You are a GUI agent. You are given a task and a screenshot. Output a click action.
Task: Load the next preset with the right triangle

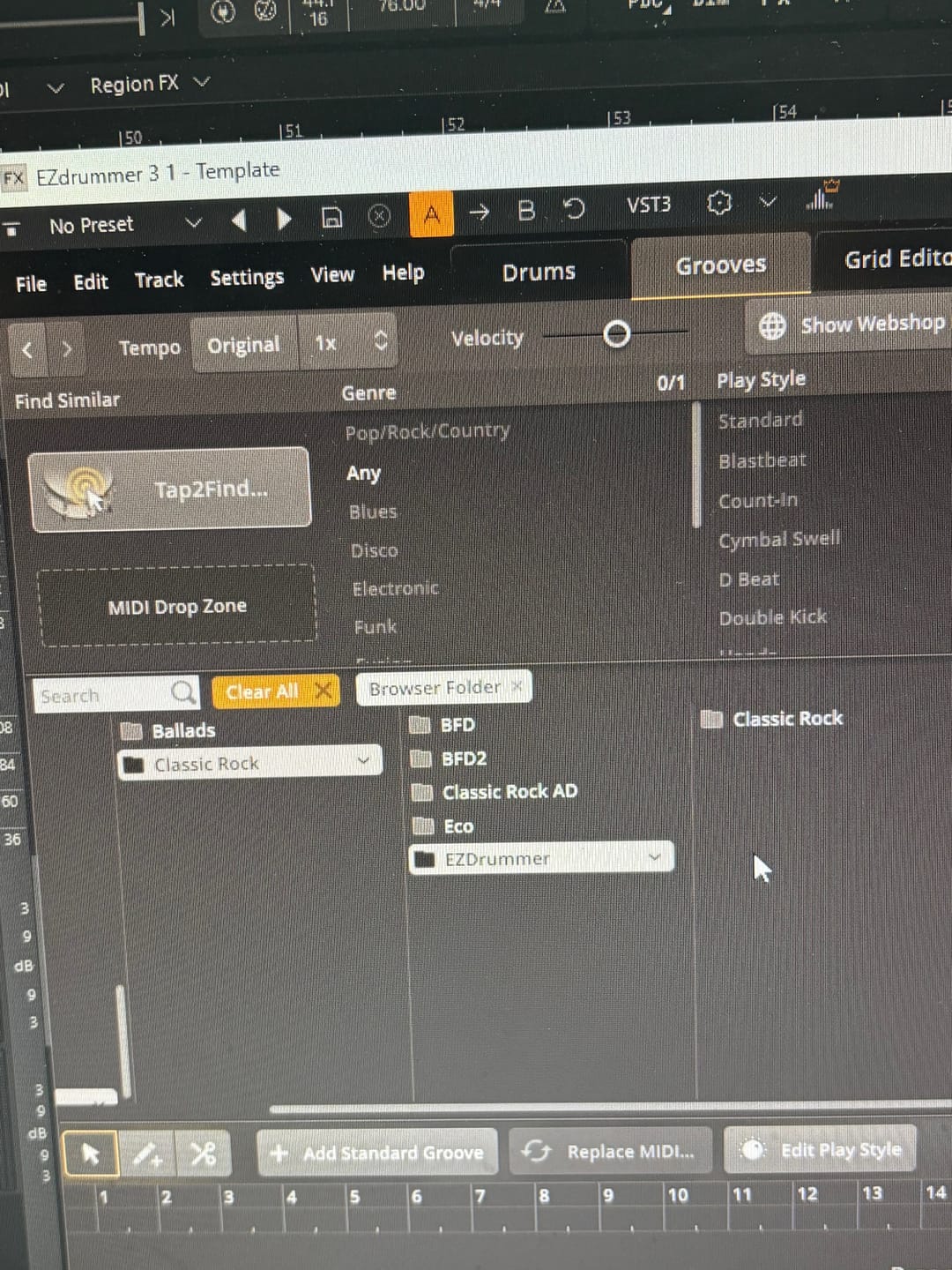pyautogui.click(x=283, y=219)
